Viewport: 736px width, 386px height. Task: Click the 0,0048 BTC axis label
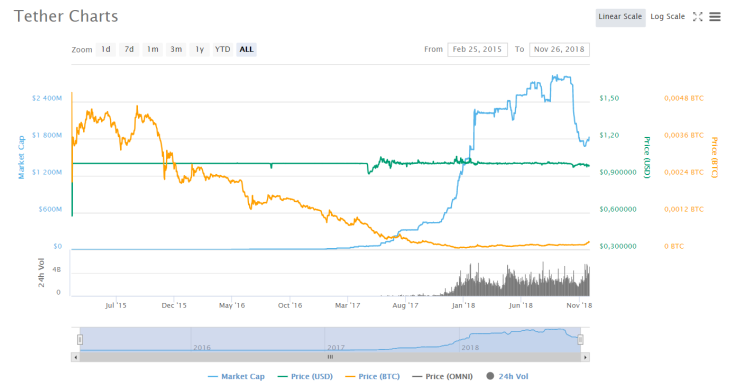[x=684, y=98]
